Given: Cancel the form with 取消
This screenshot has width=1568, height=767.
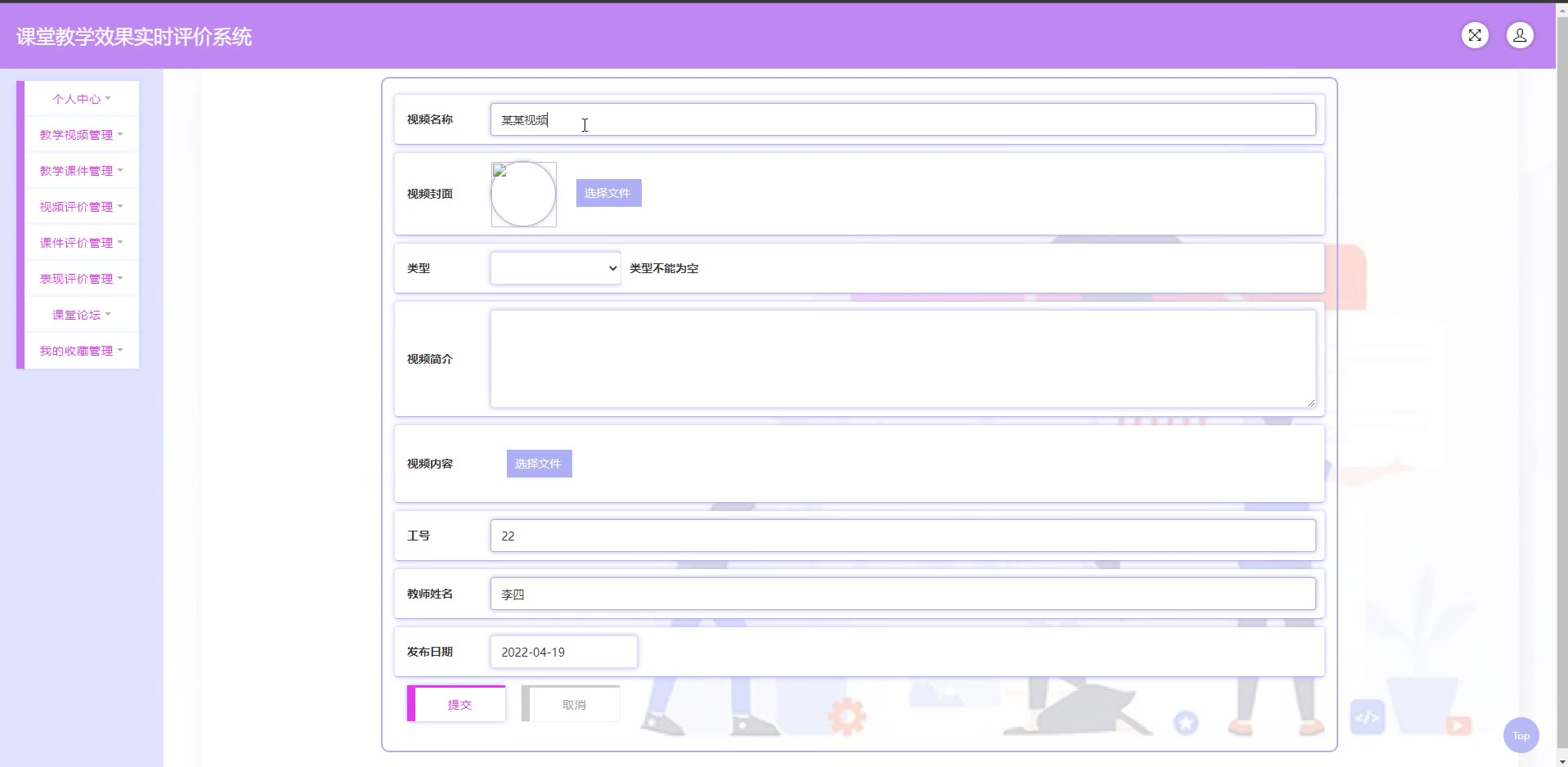Looking at the screenshot, I should 571,703.
